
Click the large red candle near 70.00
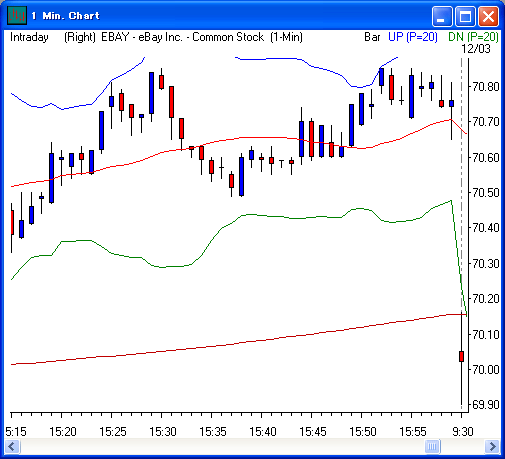point(461,356)
